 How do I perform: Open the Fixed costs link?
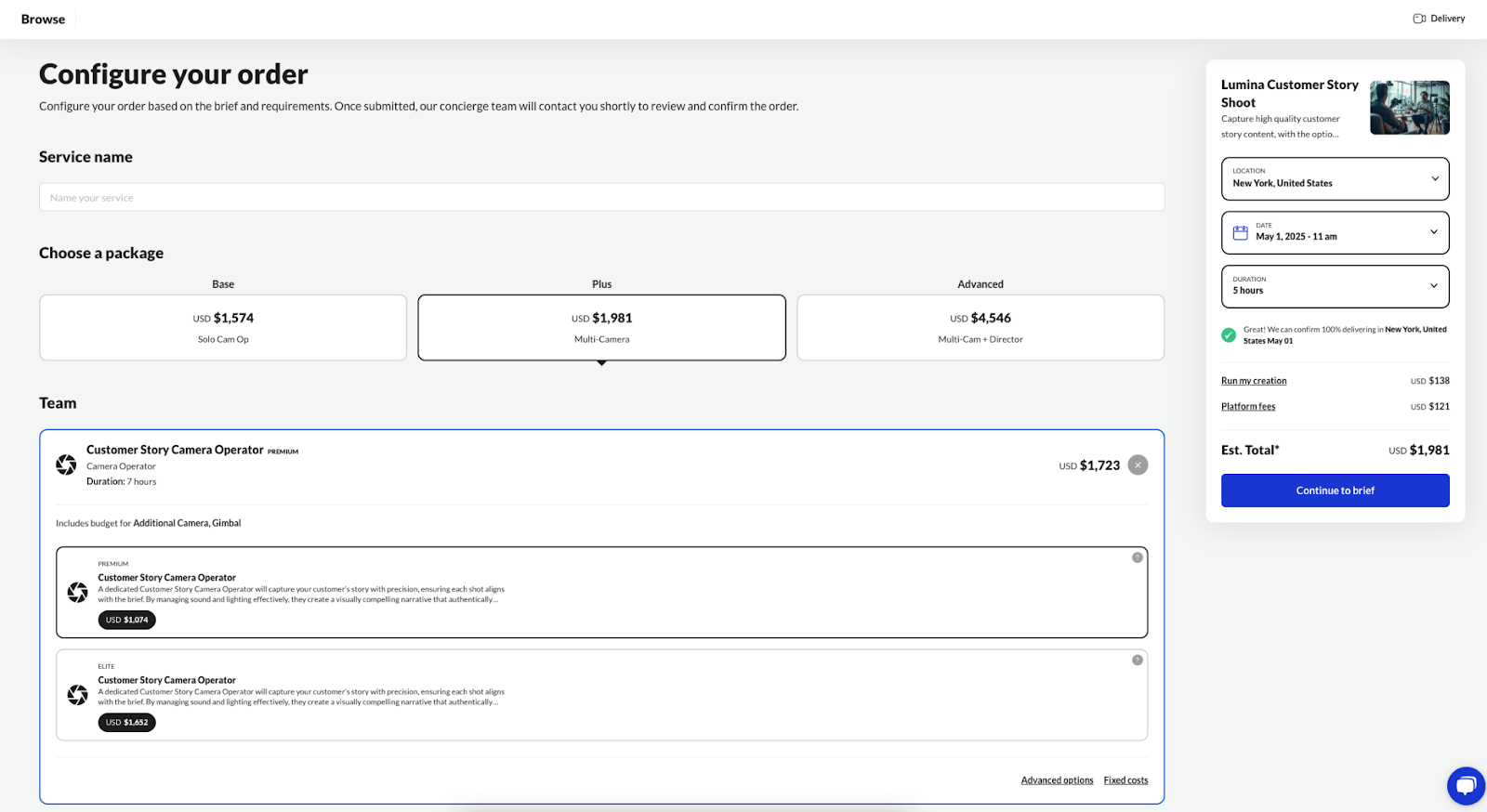[1125, 780]
